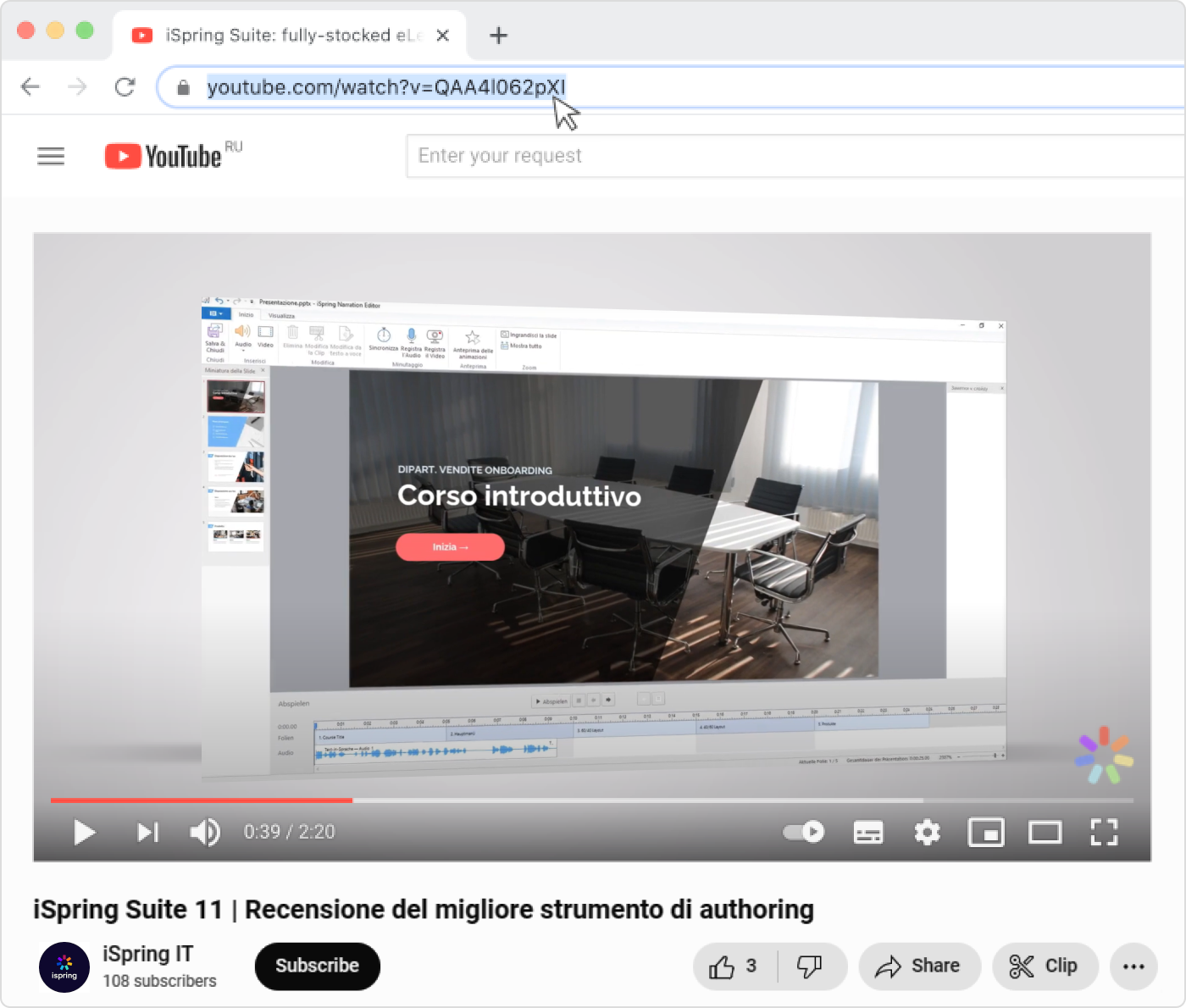Mute the video volume speaker icon
The height and width of the screenshot is (1008, 1186).
[x=204, y=833]
